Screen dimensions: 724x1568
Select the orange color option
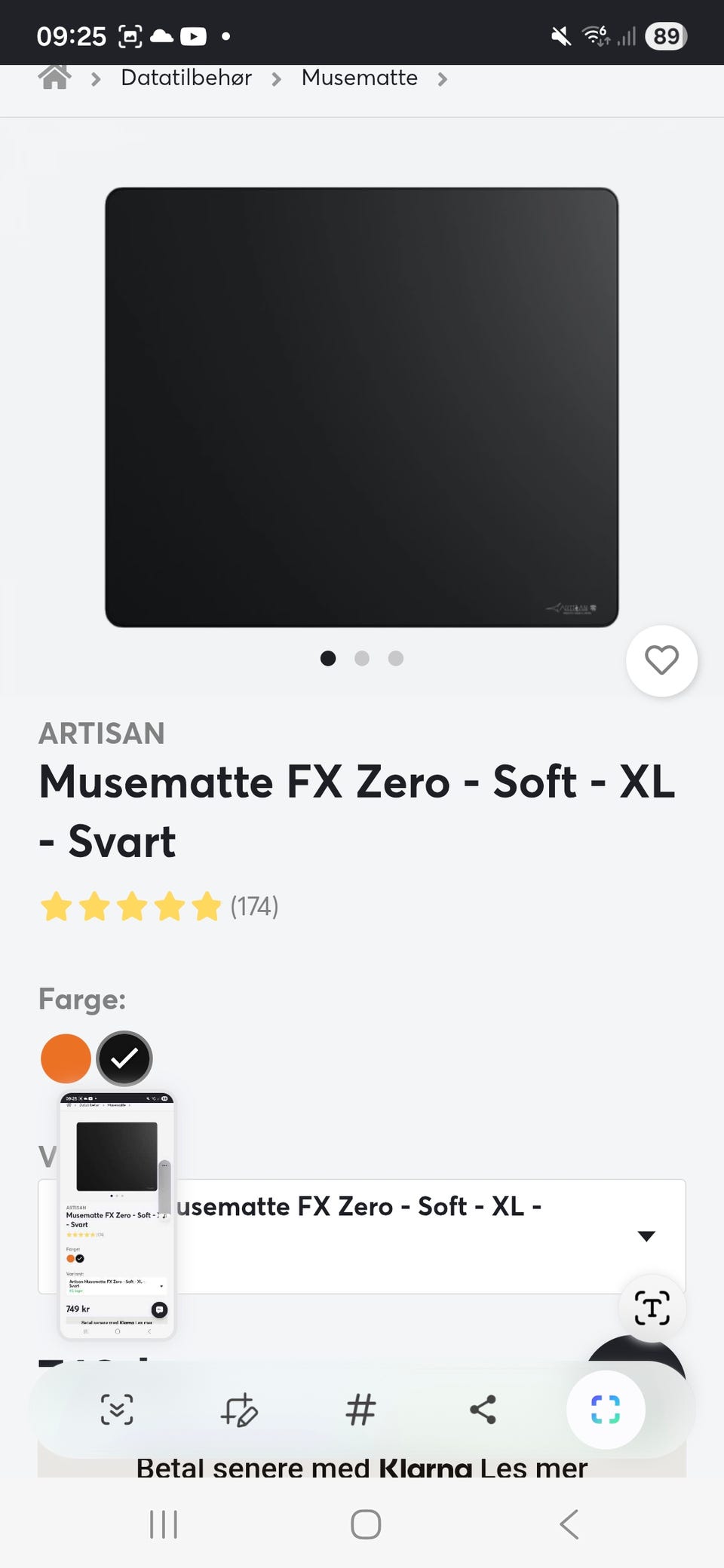(x=66, y=1058)
